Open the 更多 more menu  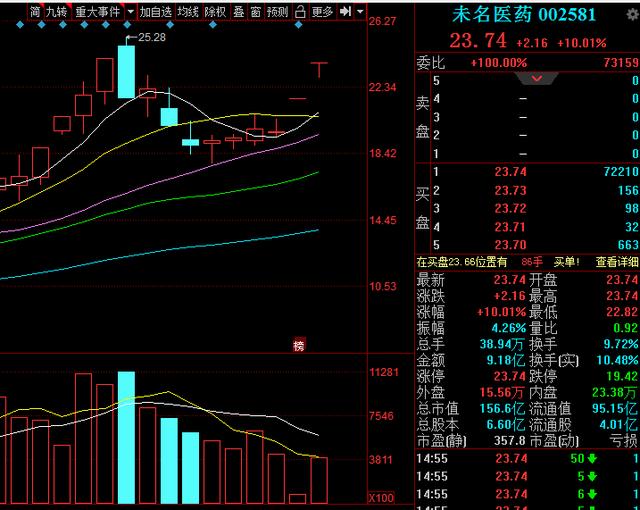(322, 12)
